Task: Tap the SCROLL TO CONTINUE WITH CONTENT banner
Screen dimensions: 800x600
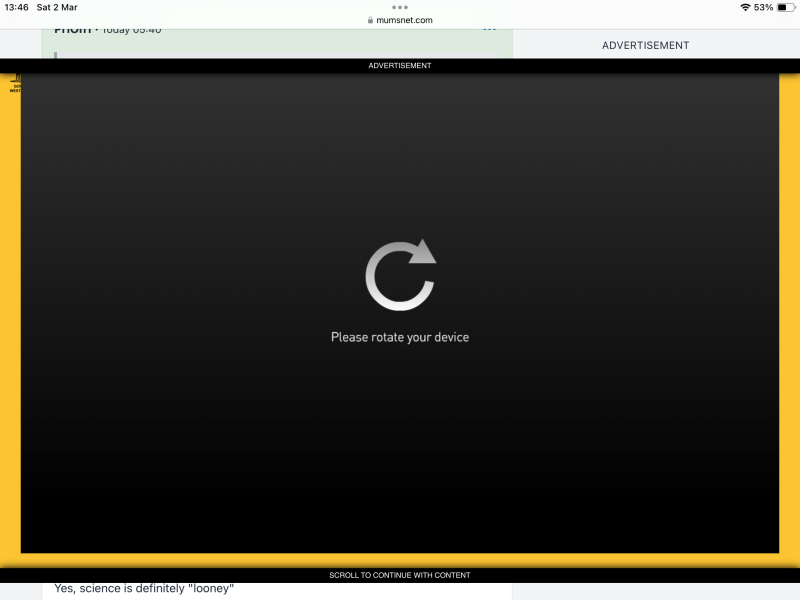Action: tap(400, 574)
